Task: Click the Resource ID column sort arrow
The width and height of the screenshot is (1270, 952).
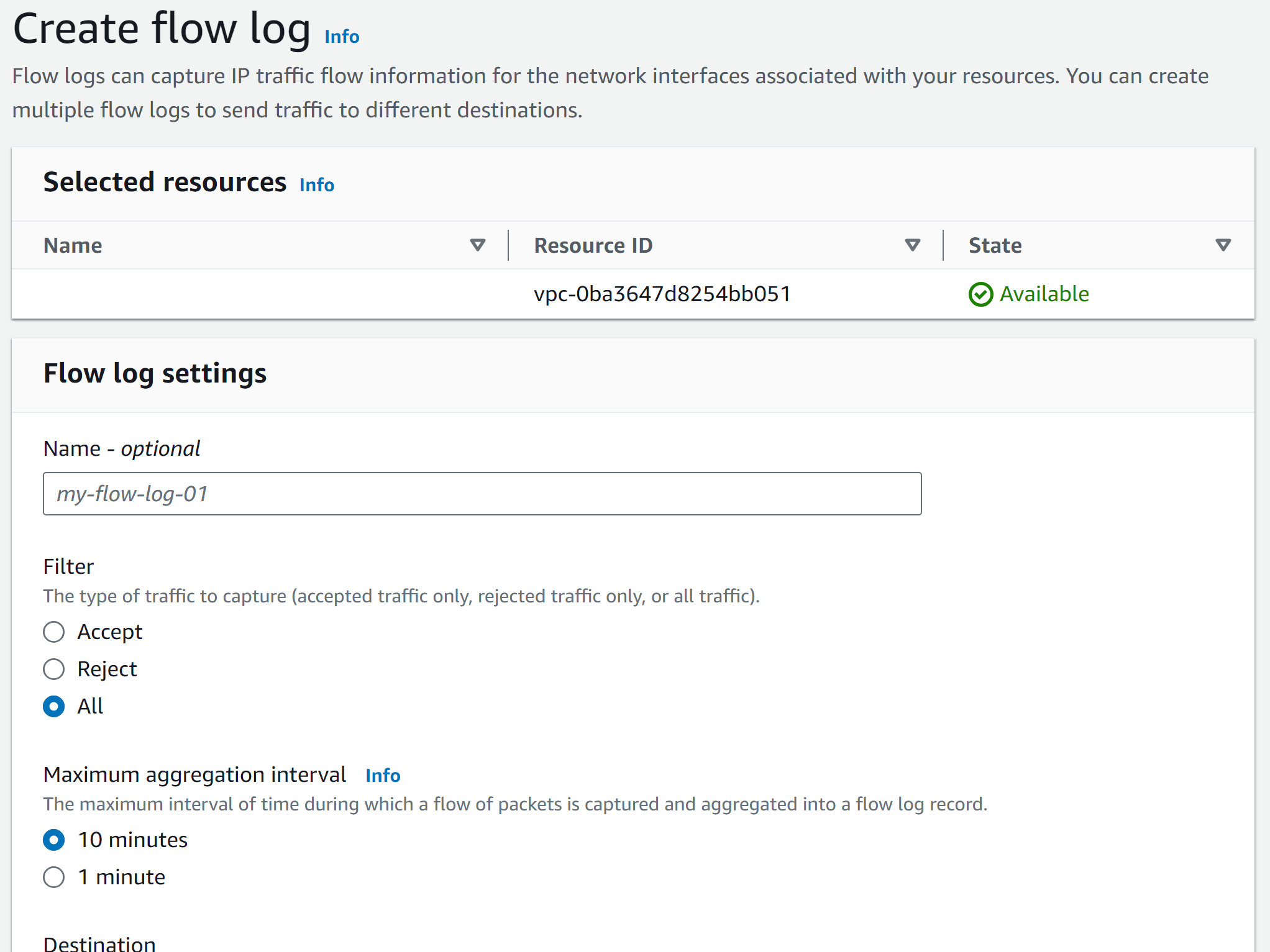Action: click(x=912, y=245)
